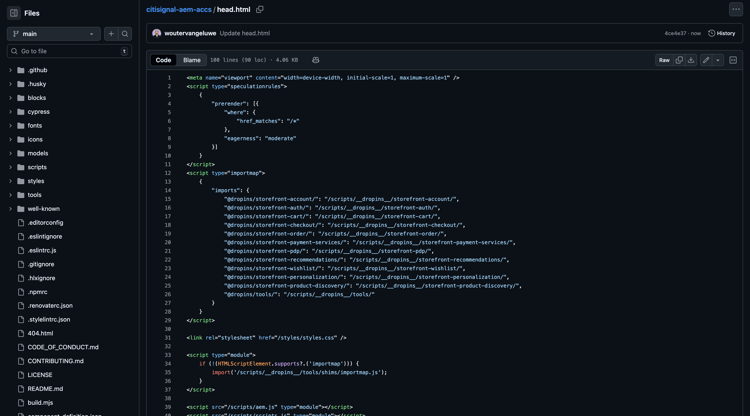Open the Update head.html commit message
Image resolution: width=750 pixels, height=416 pixels.
point(244,33)
